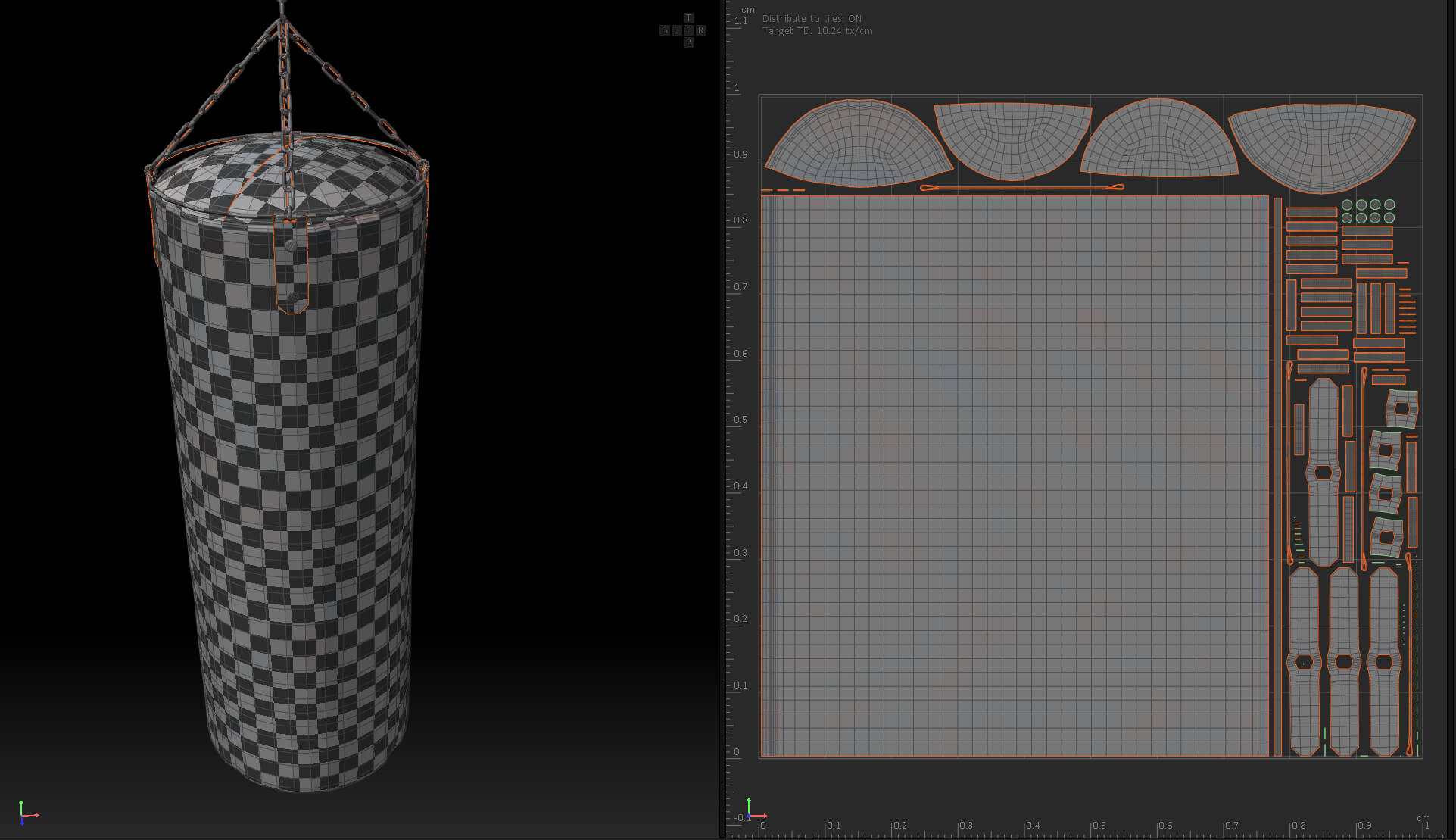This screenshot has height=840, width=1456.
Task: Click the 0.5 mark on the vertical UV ruler
Action: tap(740, 420)
